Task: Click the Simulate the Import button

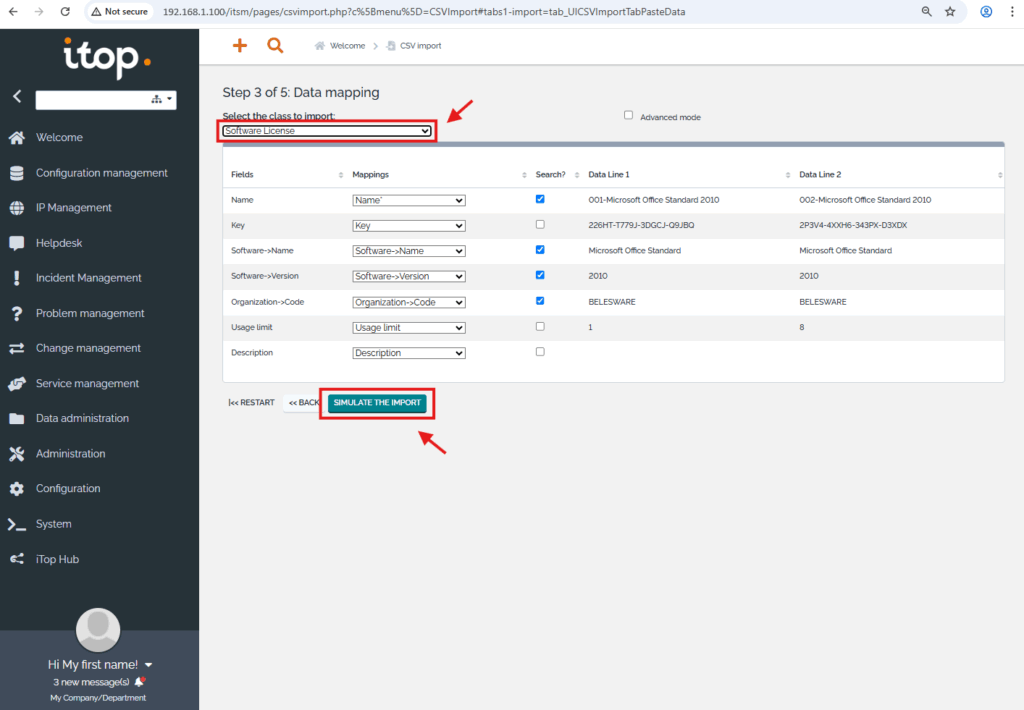Action: (x=378, y=402)
